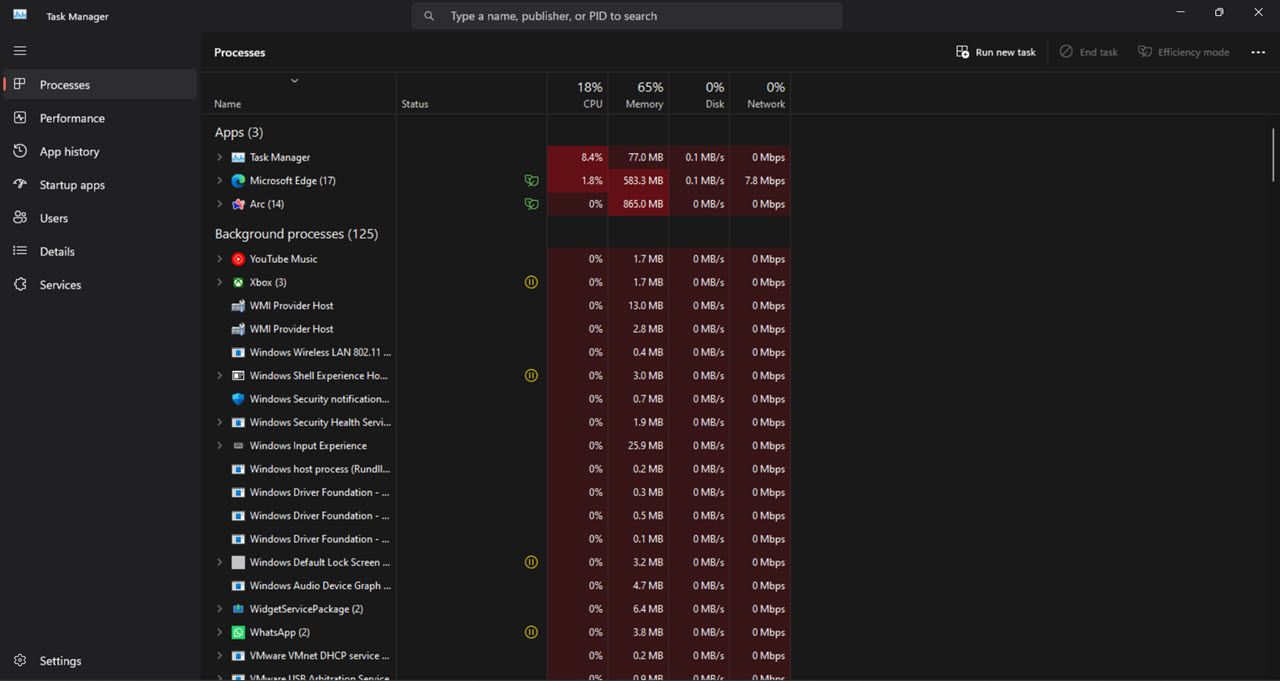Expand the Xbox (3) process tree
This screenshot has width=1280, height=681.
220,282
